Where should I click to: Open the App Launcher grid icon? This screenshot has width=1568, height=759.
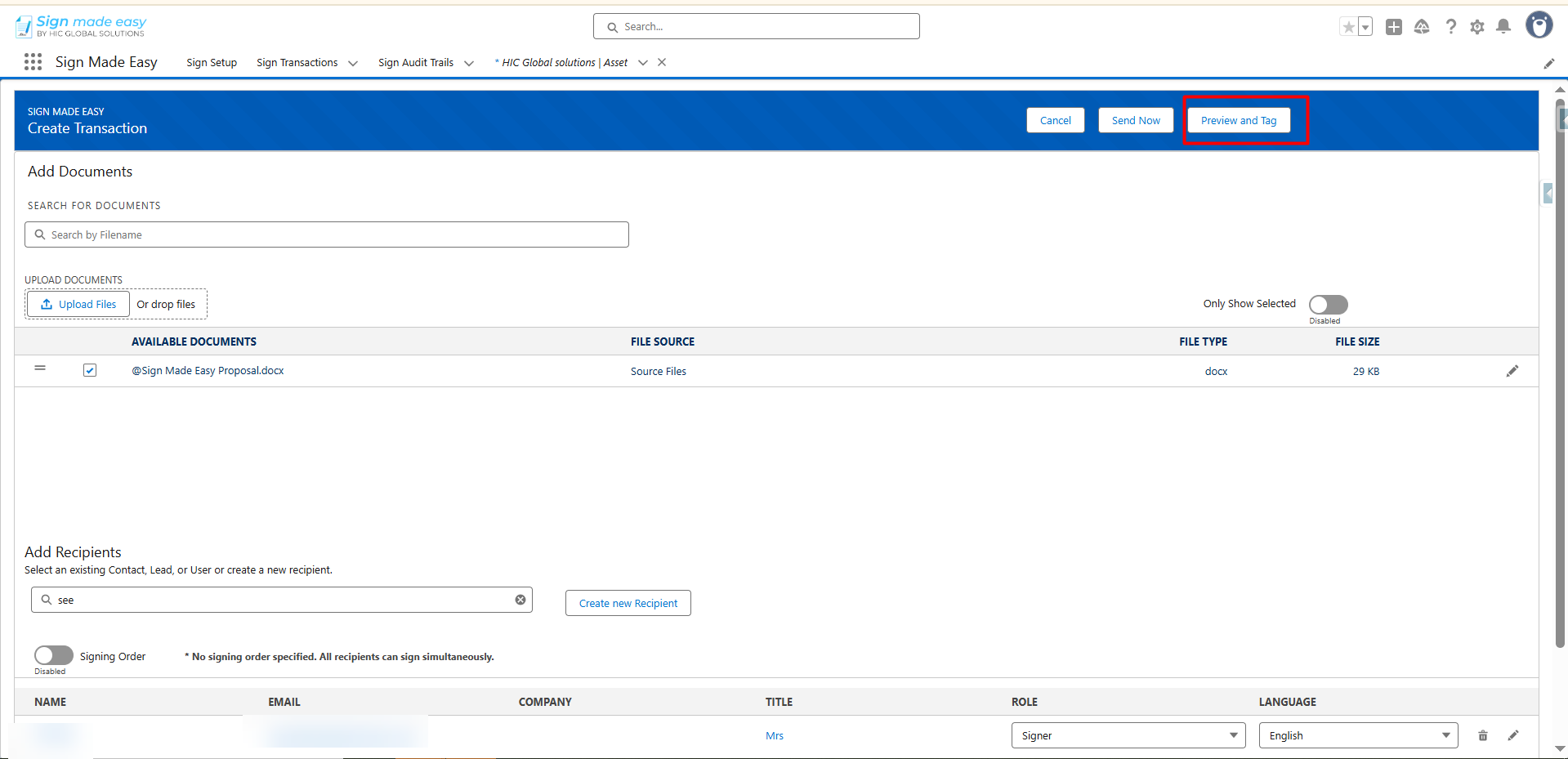[33, 62]
